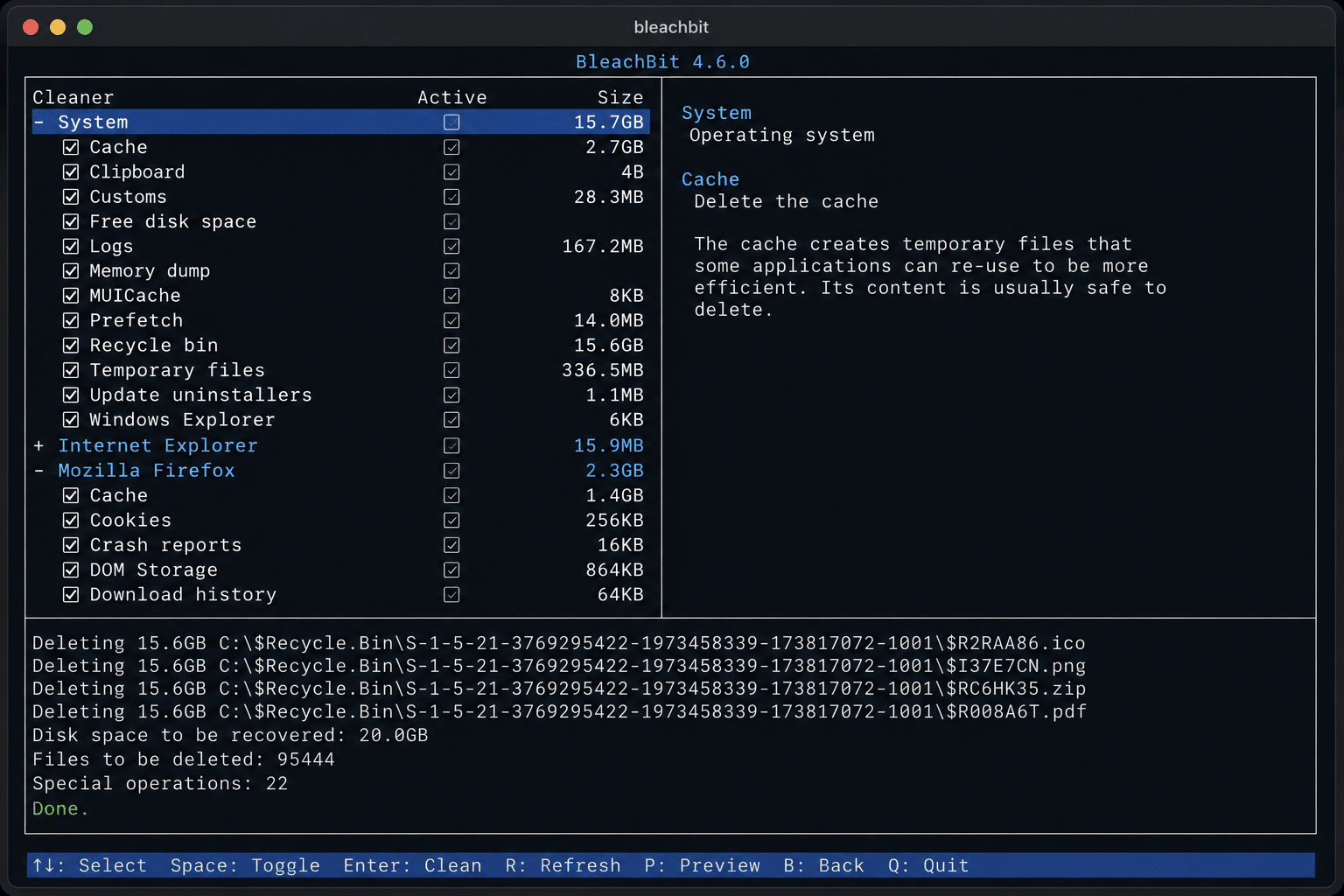Uncheck box left of the 2.7GB Cache label
The width and height of the screenshot is (1344, 896).
click(71, 147)
